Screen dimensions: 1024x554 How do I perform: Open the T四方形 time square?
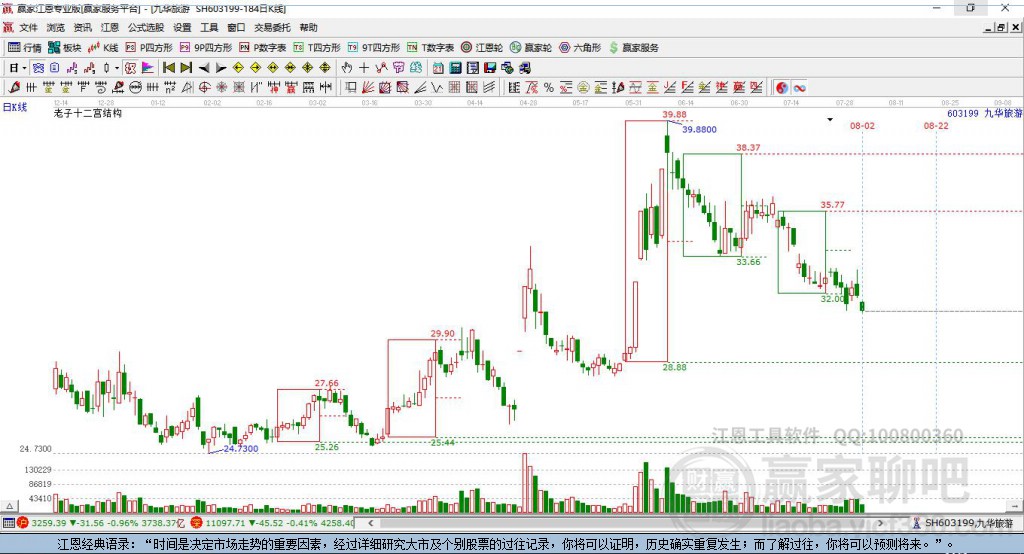(x=317, y=48)
